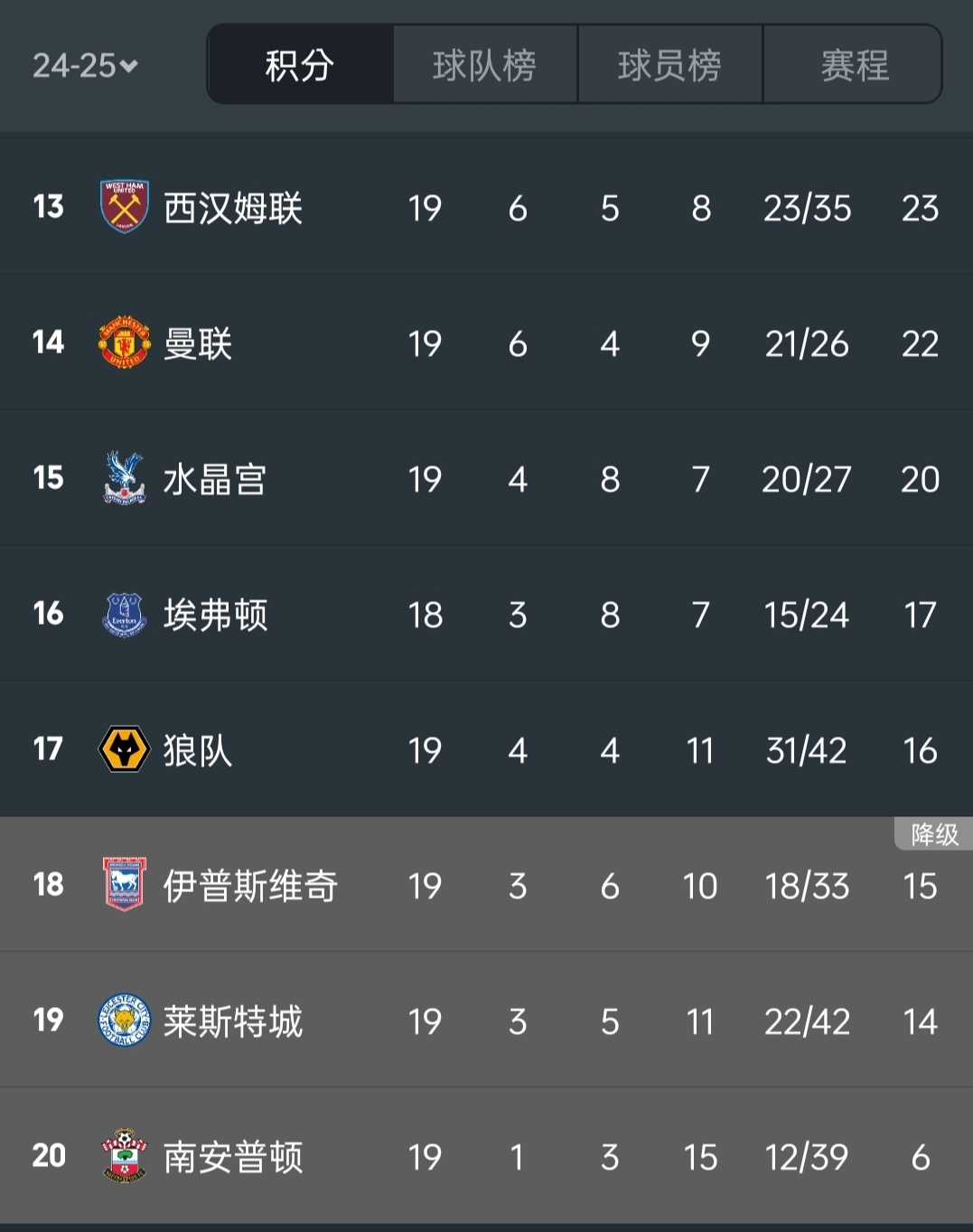
Task: Tap the 伊普斯维奇 team name
Action: (250, 886)
